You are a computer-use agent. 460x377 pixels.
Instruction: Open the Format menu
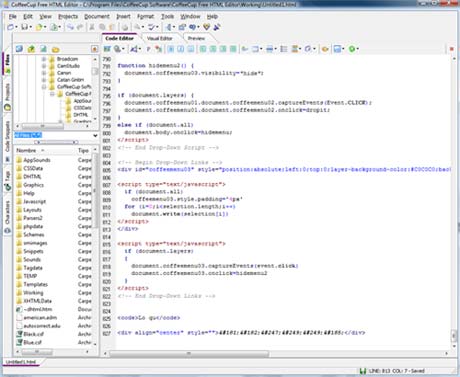(146, 16)
